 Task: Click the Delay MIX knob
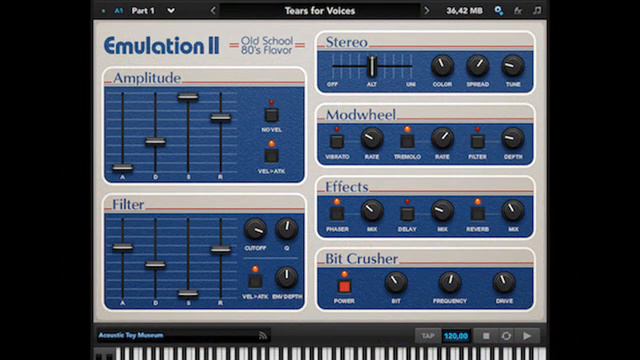[442, 211]
